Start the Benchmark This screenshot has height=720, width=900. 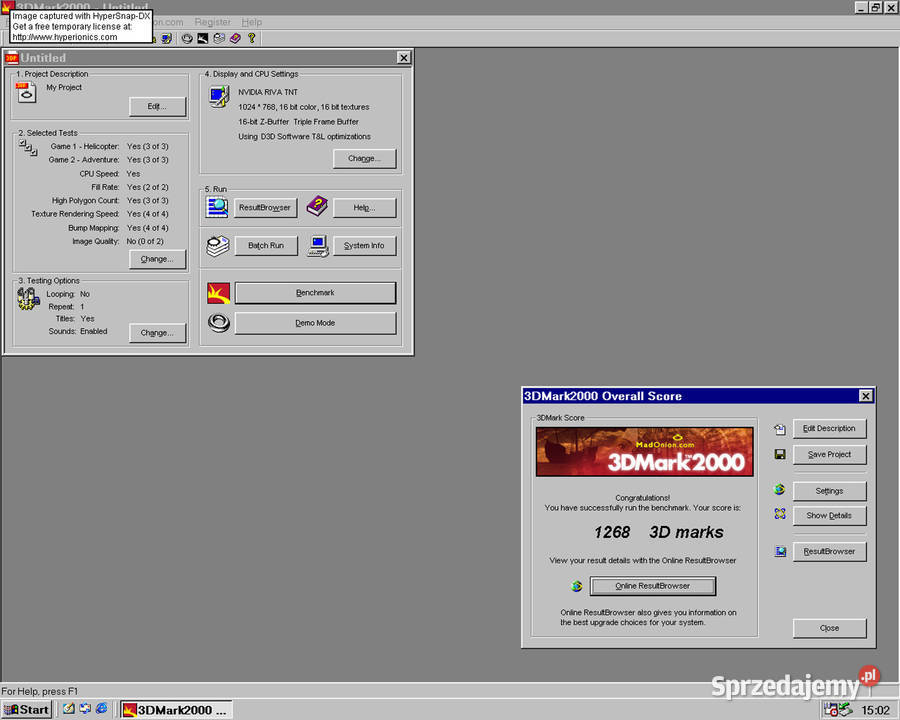(315, 293)
